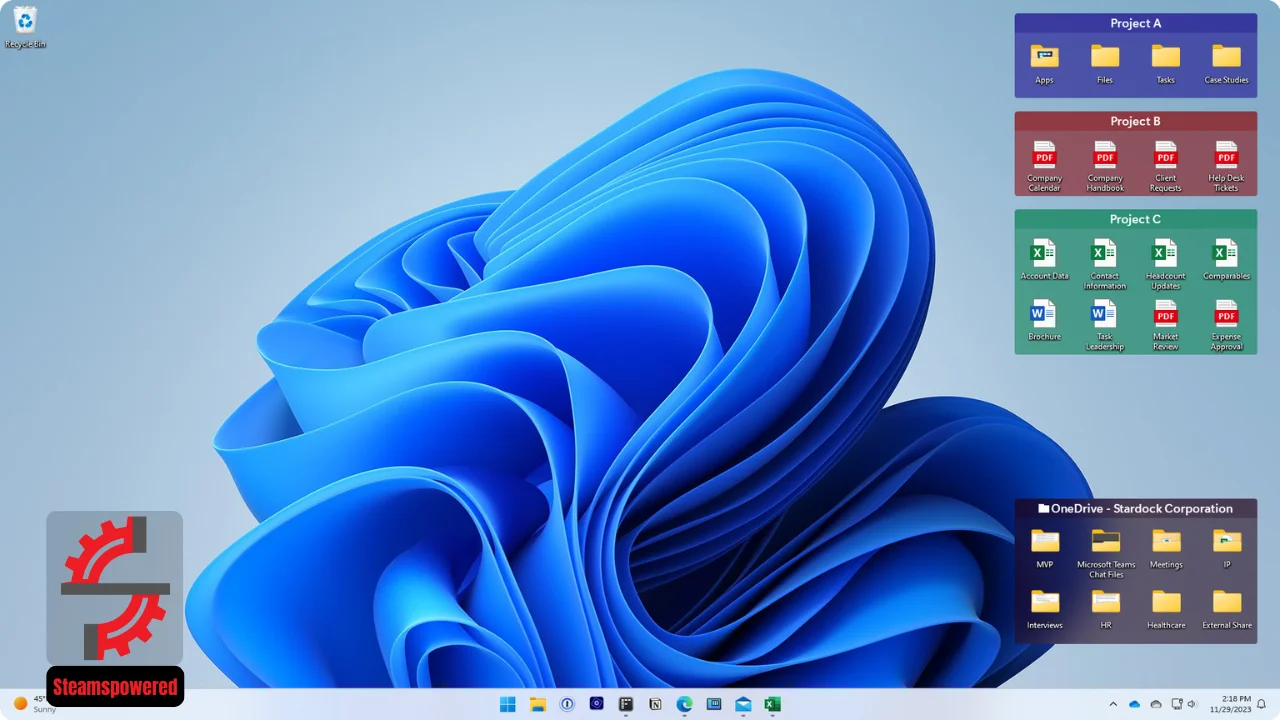Screen dimensions: 1280x720
Task: Click the Project A fence title bar
Action: point(1136,23)
